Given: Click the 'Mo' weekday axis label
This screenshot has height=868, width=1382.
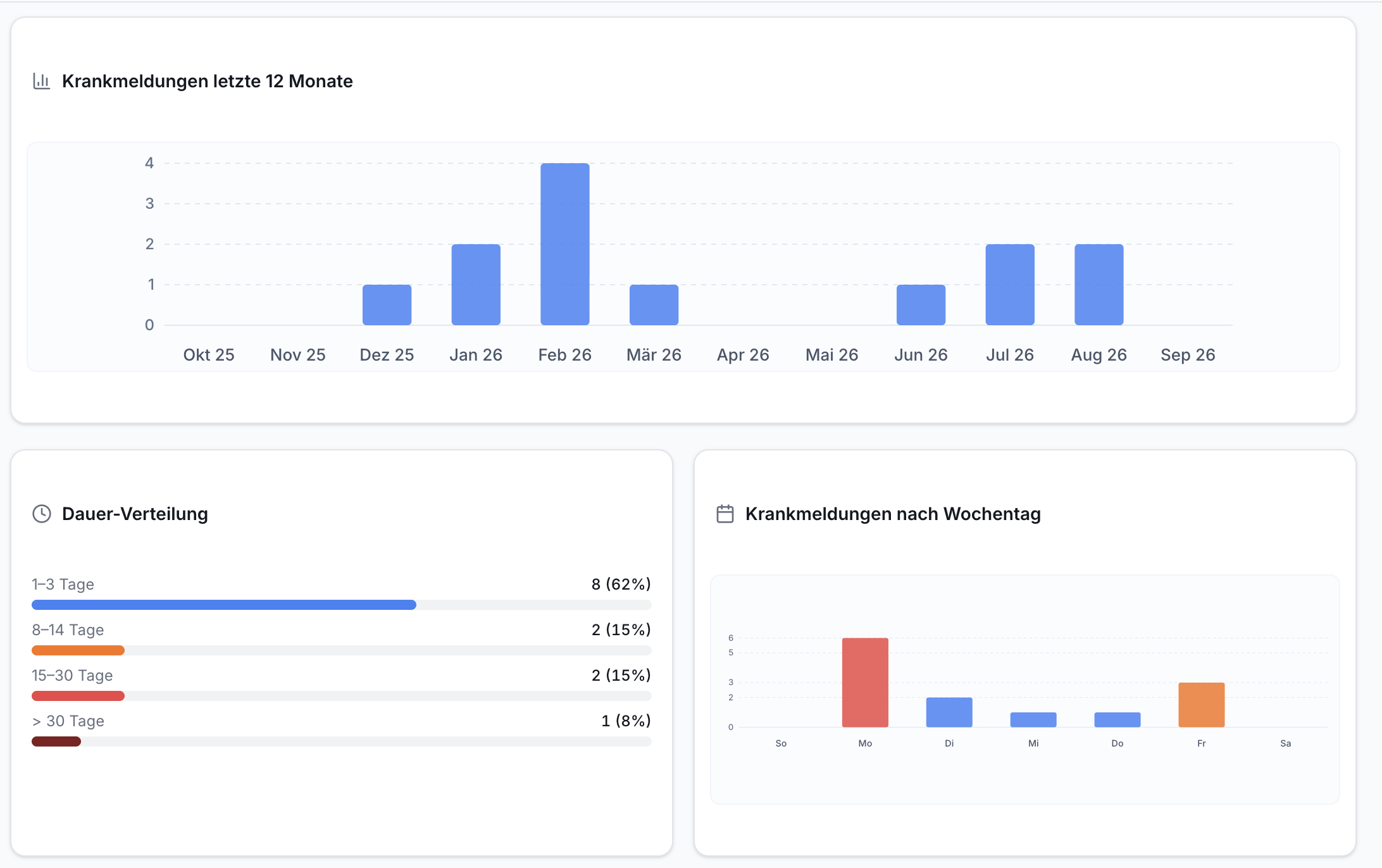Looking at the screenshot, I should (x=865, y=743).
